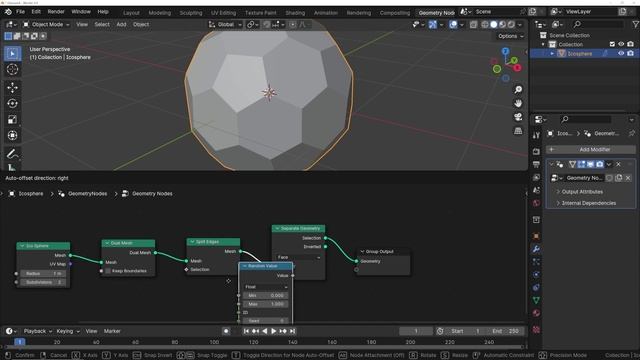Open Global transform orientation dropdown
This screenshot has height=360, width=640.
pyautogui.click(x=225, y=24)
